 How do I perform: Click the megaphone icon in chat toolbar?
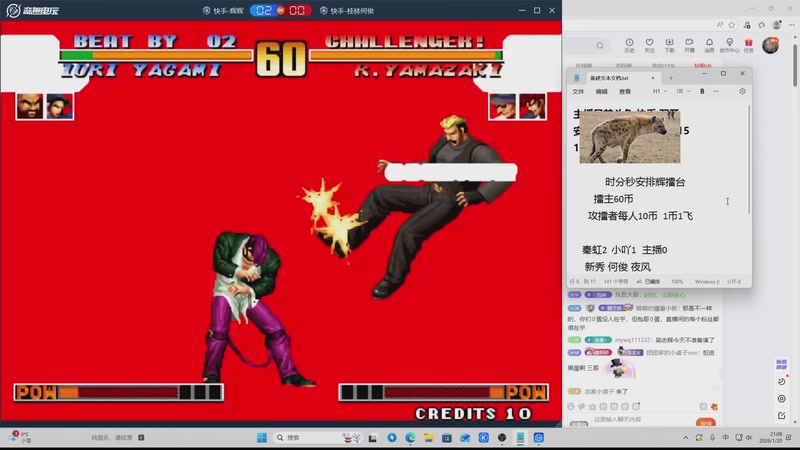582,407
